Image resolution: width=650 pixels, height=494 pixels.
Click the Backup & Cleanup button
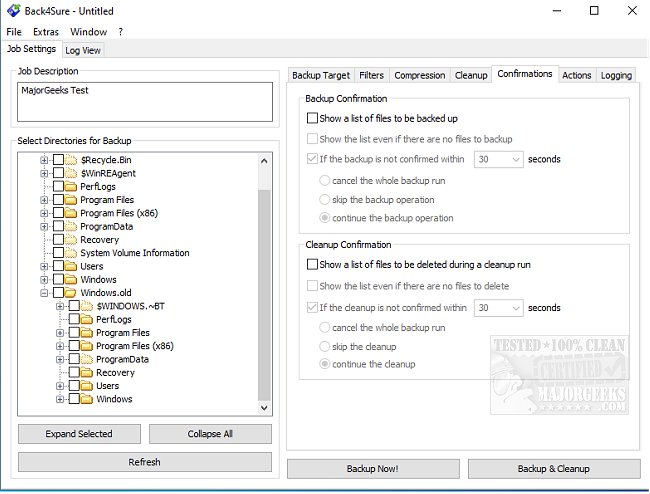[x=554, y=469]
